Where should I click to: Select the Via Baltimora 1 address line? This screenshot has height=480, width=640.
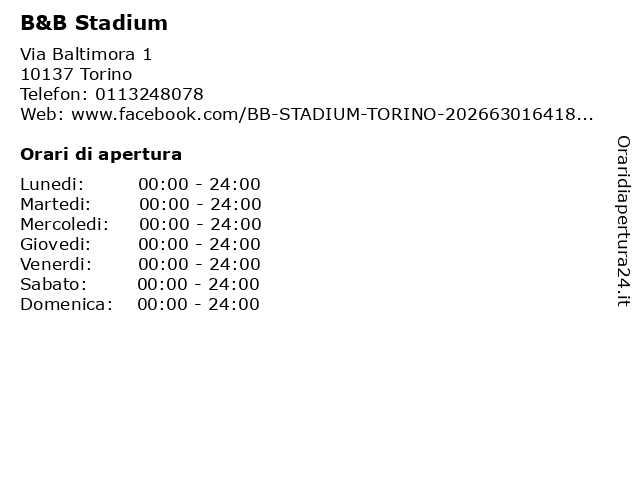[86, 54]
